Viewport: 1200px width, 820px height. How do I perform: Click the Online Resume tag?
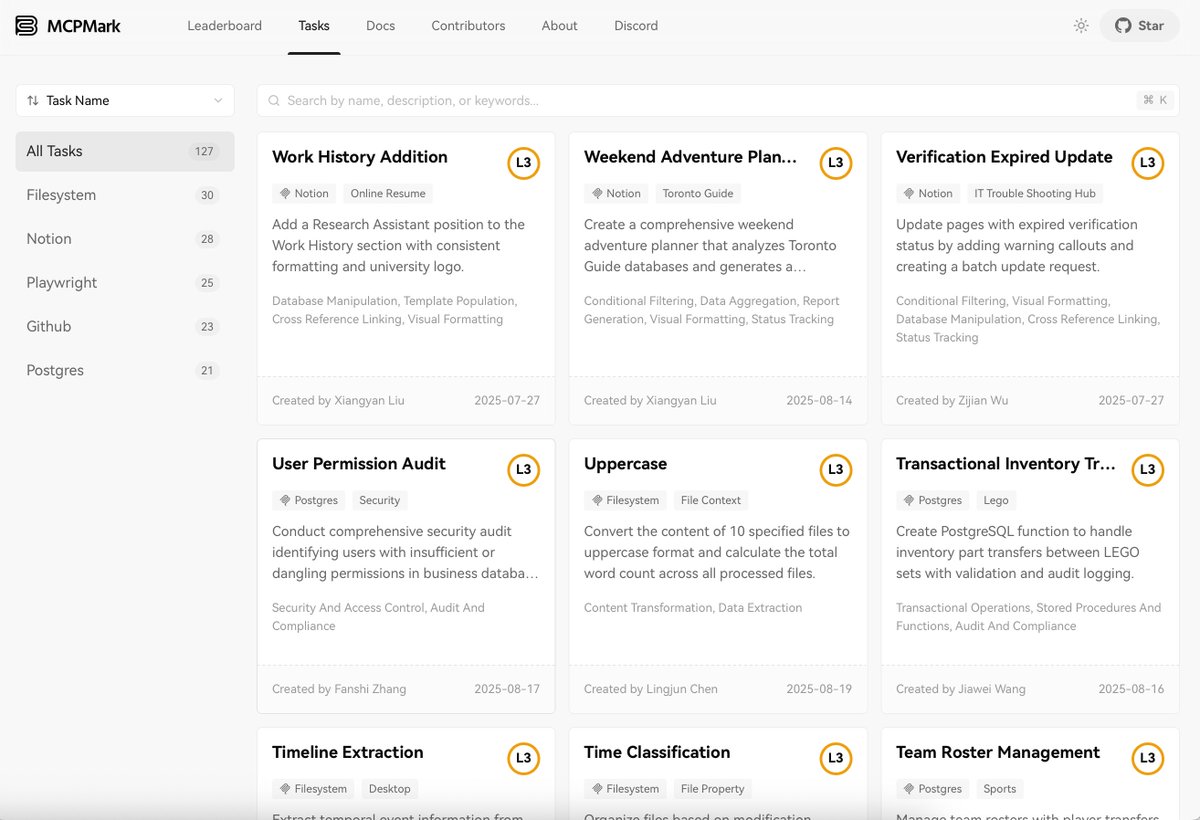388,193
